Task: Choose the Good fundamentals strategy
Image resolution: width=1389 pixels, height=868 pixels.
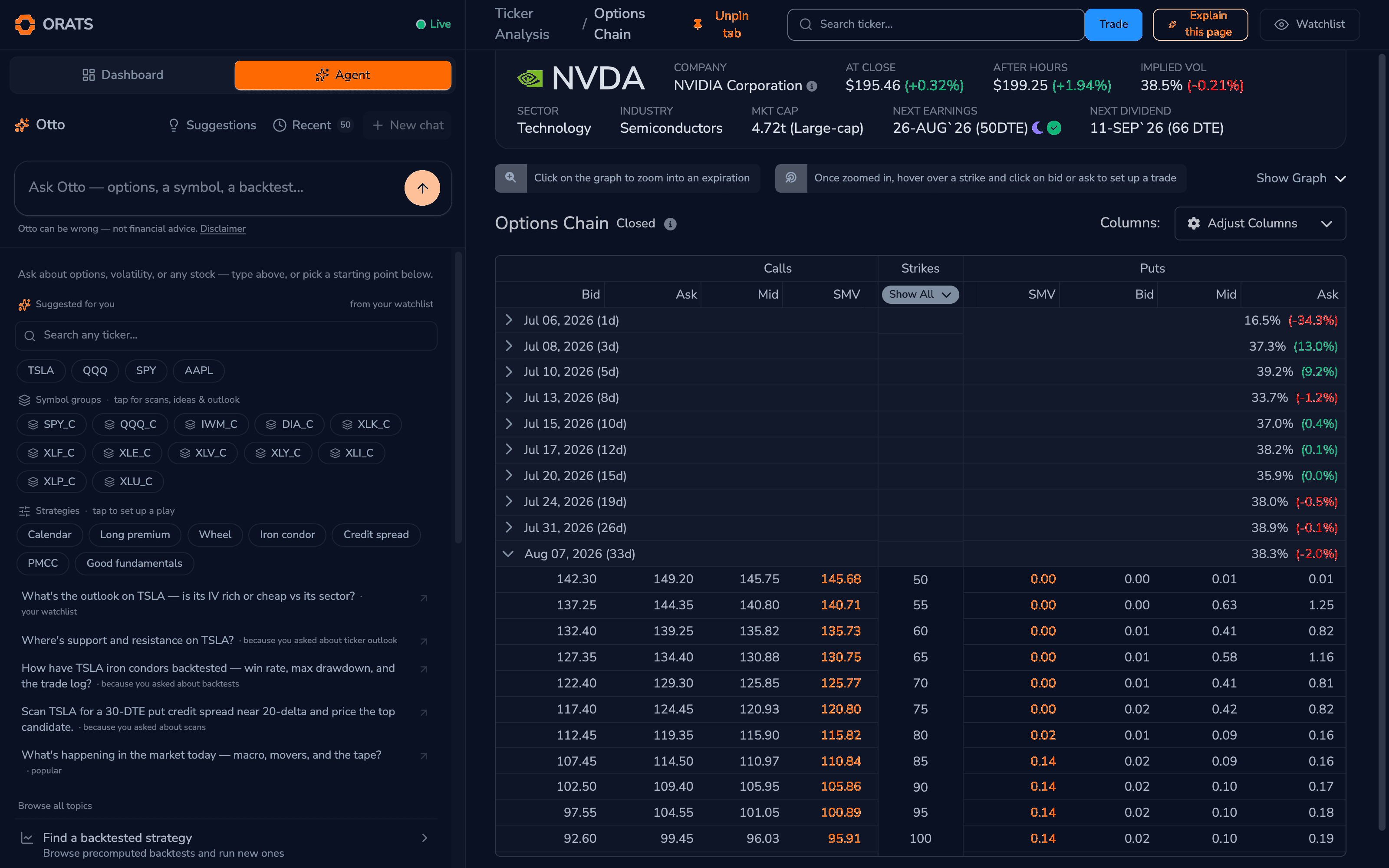Action: 134,564
